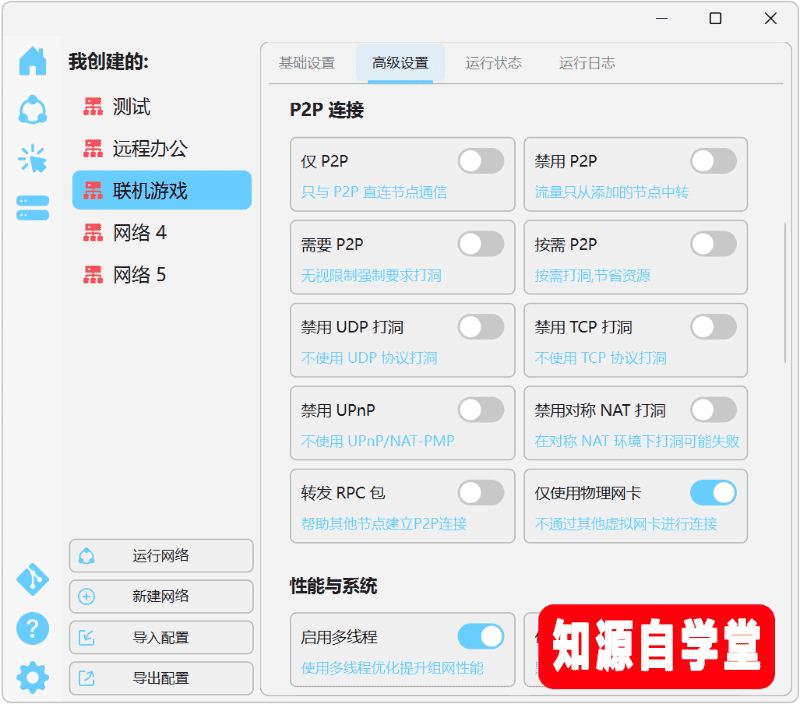Viewport: 800px width, 704px height.
Task: Click the network icon beside 网络 4
Action: tap(93, 232)
